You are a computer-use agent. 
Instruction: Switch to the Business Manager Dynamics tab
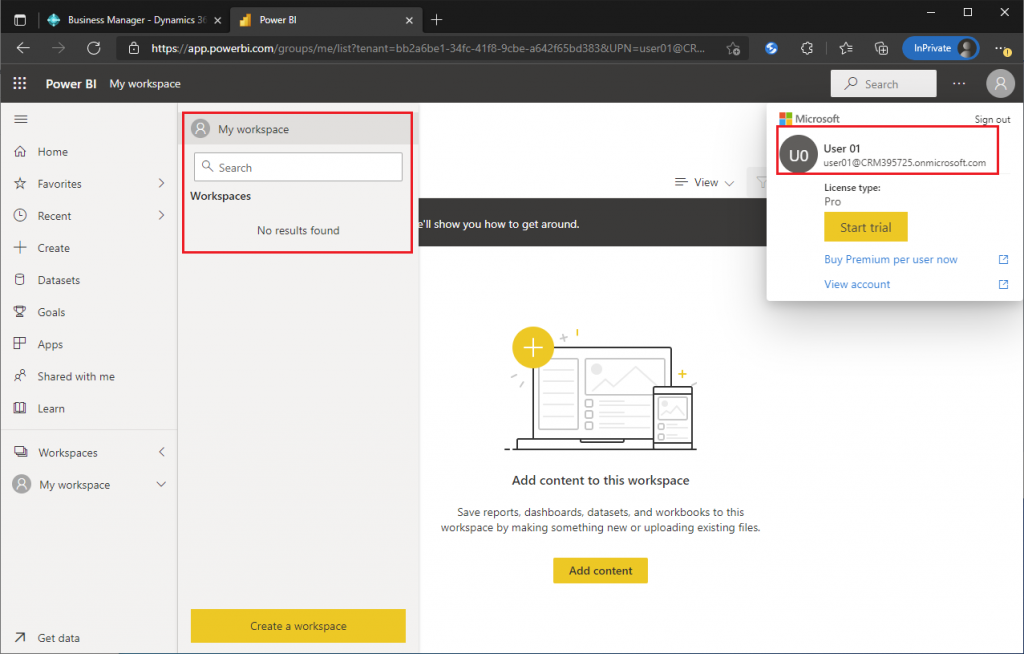coord(136,20)
